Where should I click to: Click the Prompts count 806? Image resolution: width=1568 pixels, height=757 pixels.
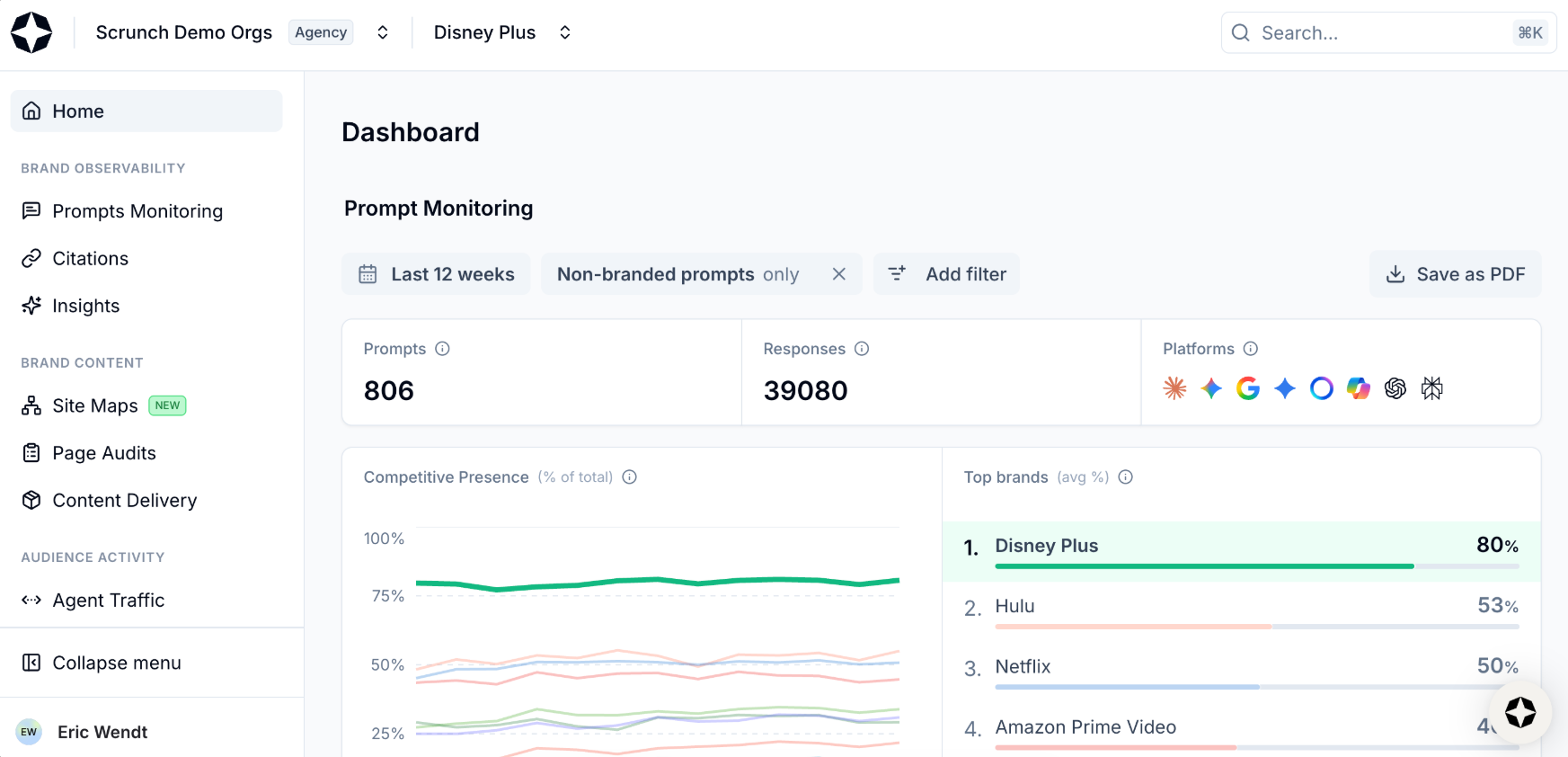tap(389, 391)
